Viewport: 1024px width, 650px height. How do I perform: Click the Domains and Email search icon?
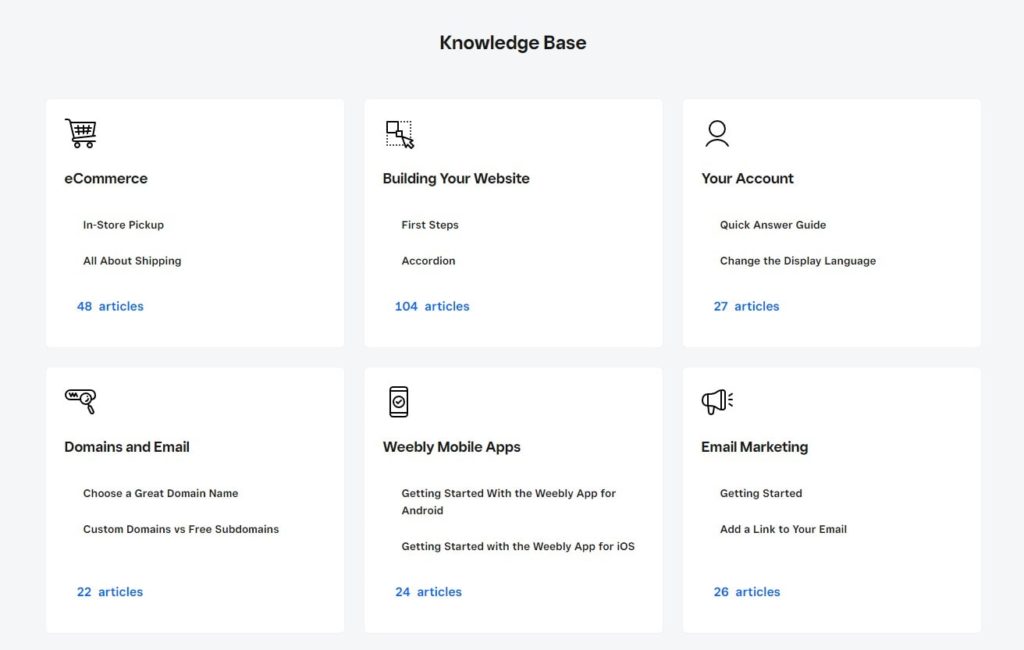pos(81,401)
